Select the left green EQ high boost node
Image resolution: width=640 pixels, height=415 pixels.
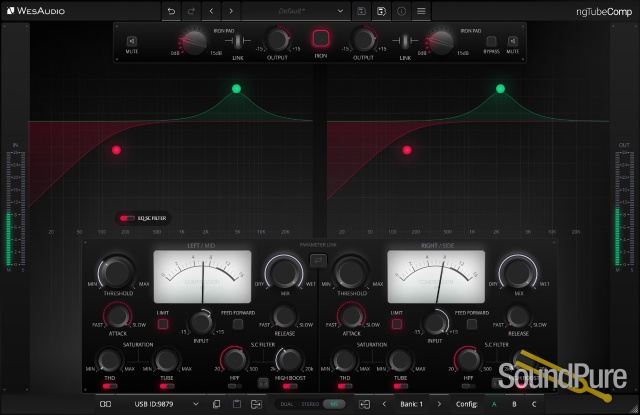click(x=236, y=89)
